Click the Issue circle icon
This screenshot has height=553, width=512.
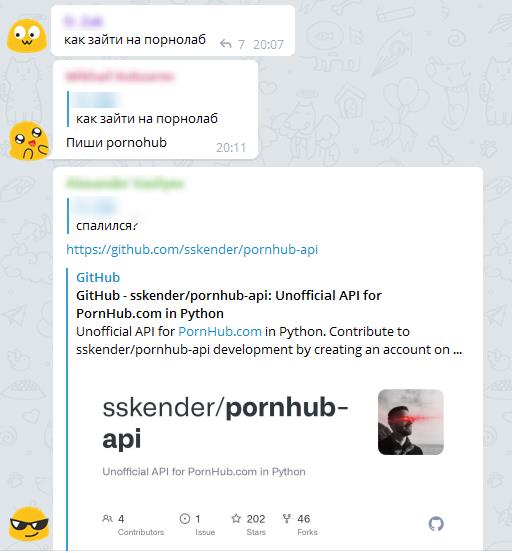185,519
